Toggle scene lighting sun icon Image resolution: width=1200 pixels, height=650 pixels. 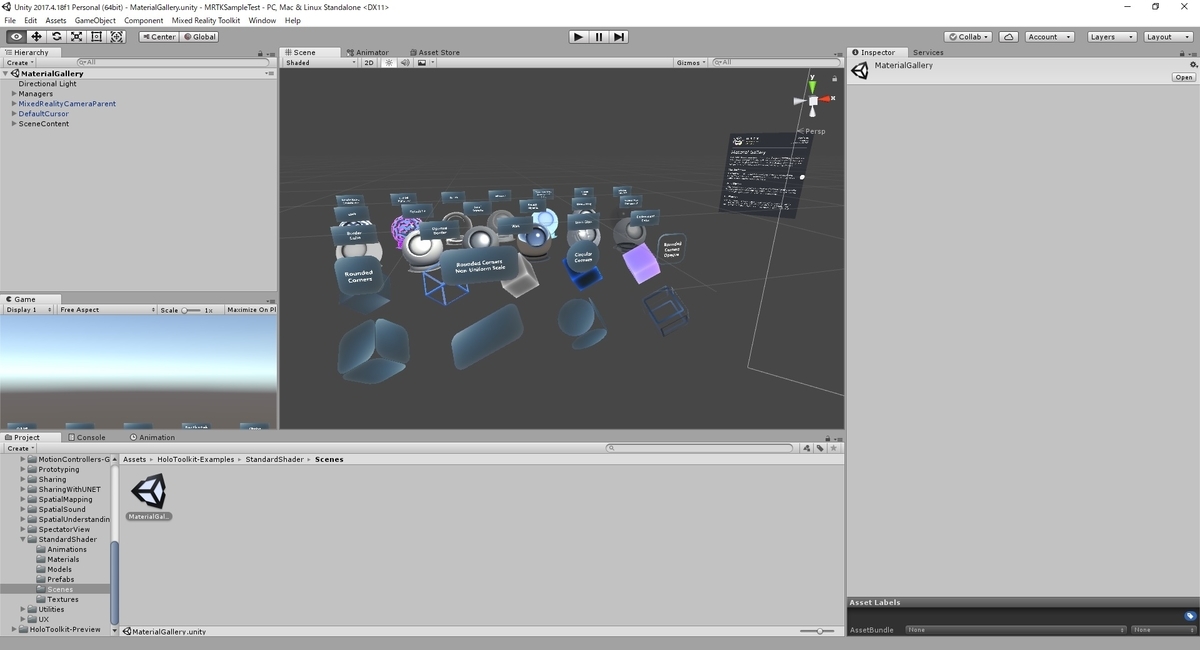point(389,63)
